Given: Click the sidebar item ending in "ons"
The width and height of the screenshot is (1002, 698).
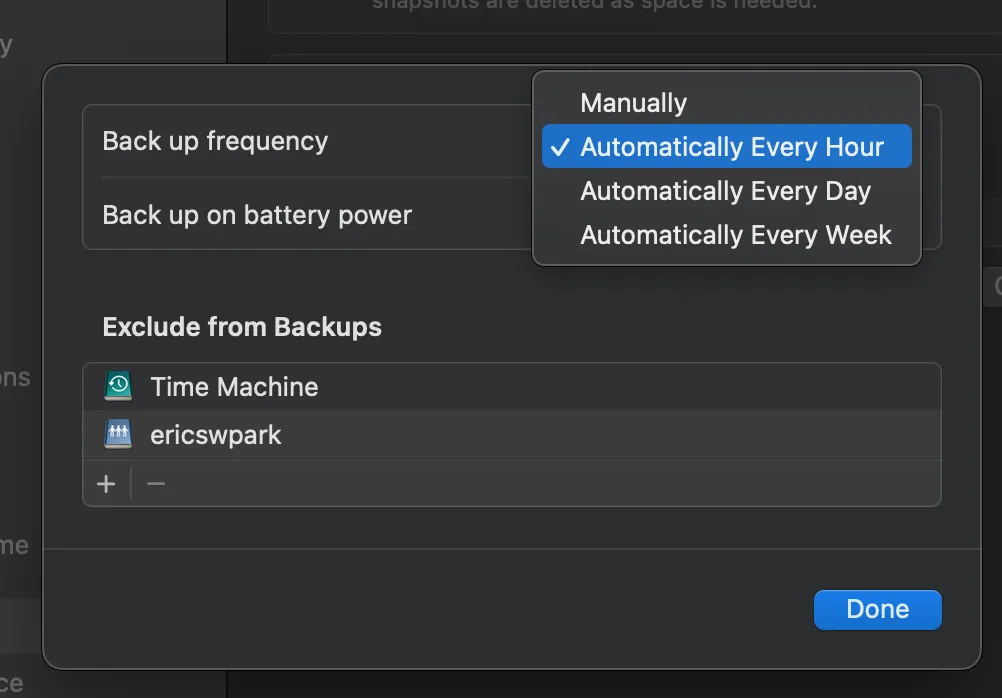Looking at the screenshot, I should click(x=15, y=378).
